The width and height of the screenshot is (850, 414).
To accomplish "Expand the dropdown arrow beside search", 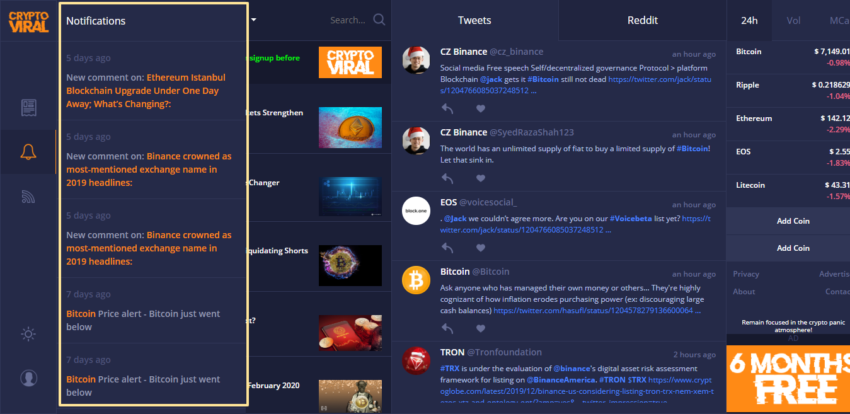I will coord(253,20).
